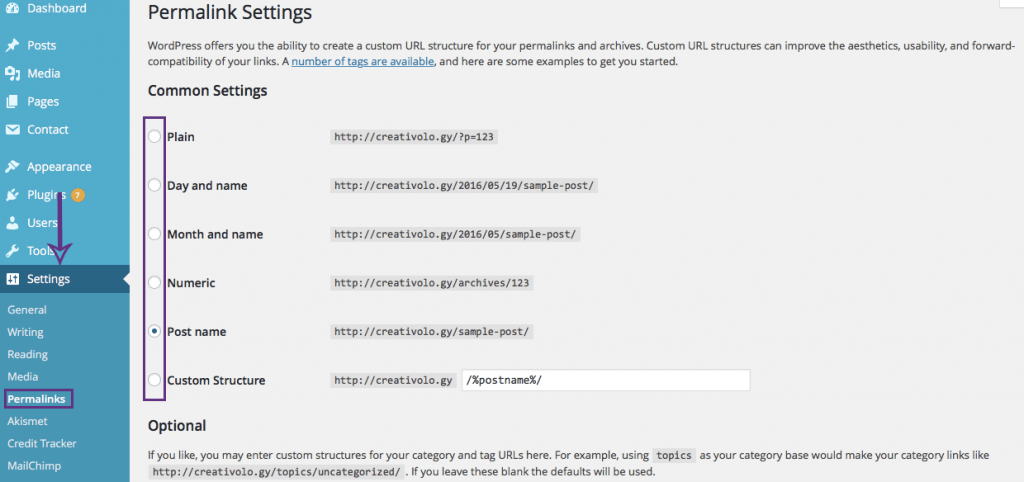
Task: Follow the 'number of tags are available' link
Action: 362,62
